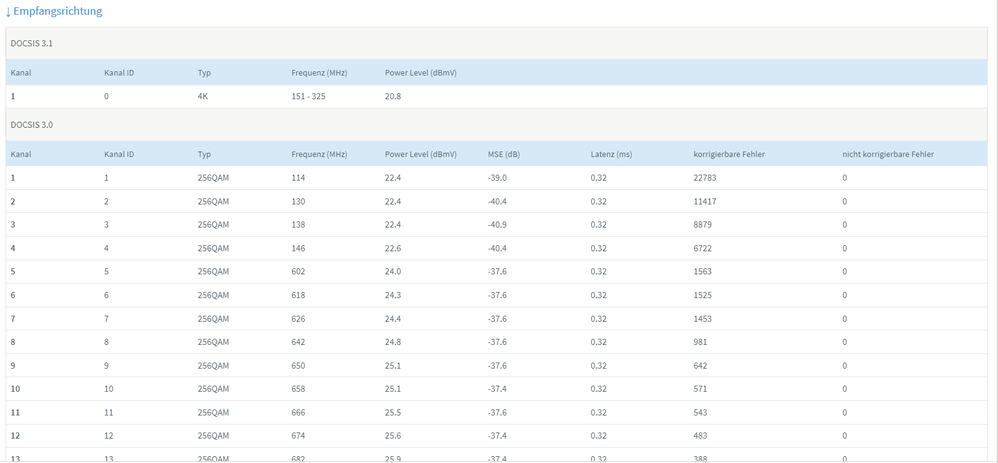Image resolution: width=998 pixels, height=463 pixels.
Task: Click the 11417 correctable errors value
Action: [705, 202]
